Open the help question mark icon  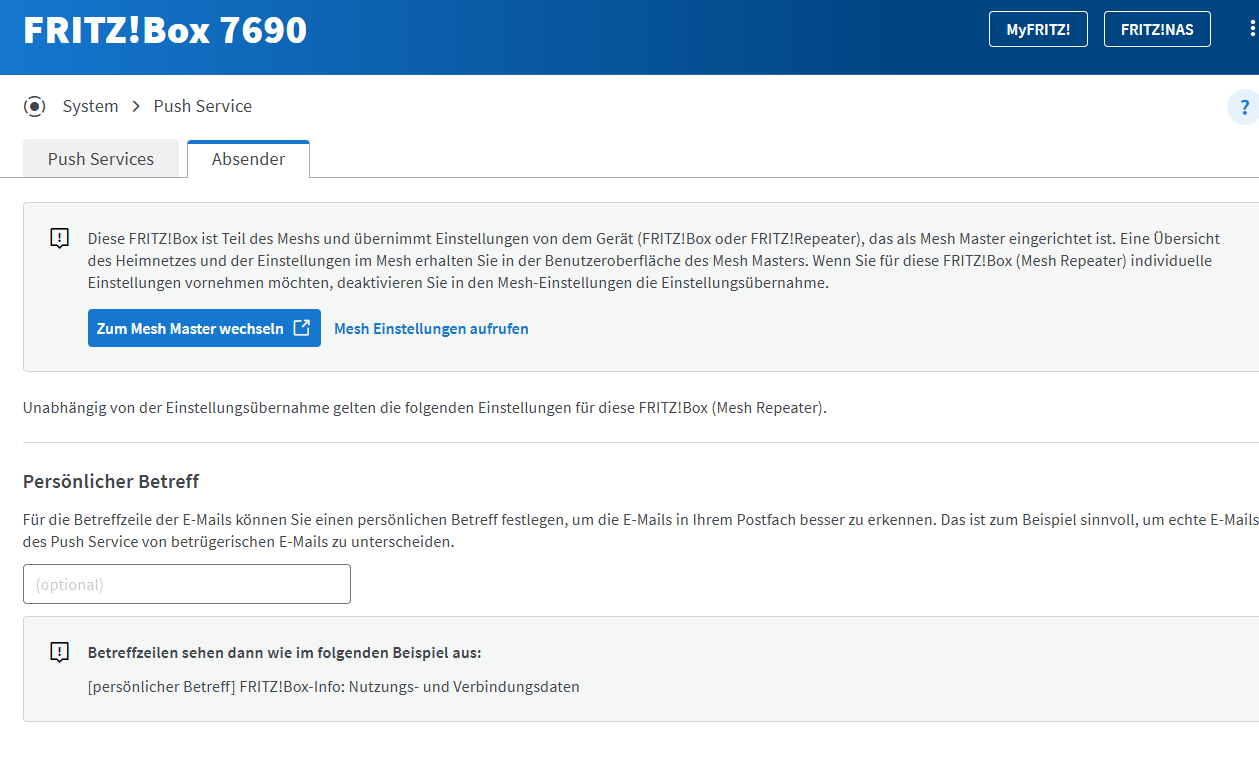pos(1244,107)
